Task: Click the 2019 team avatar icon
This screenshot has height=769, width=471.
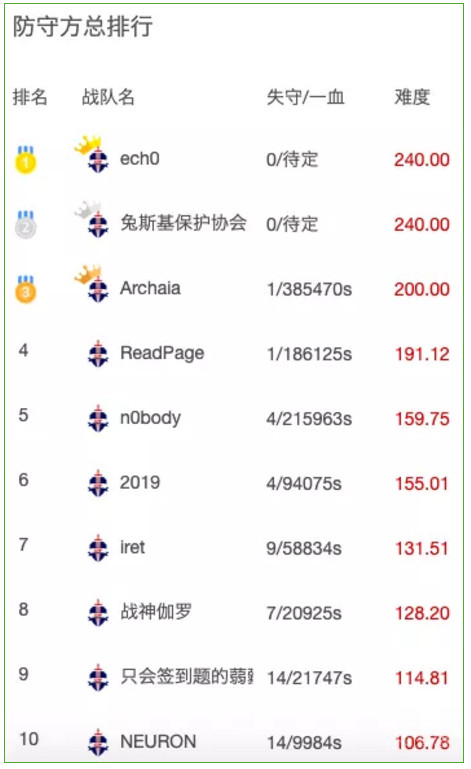Action: [x=98, y=483]
